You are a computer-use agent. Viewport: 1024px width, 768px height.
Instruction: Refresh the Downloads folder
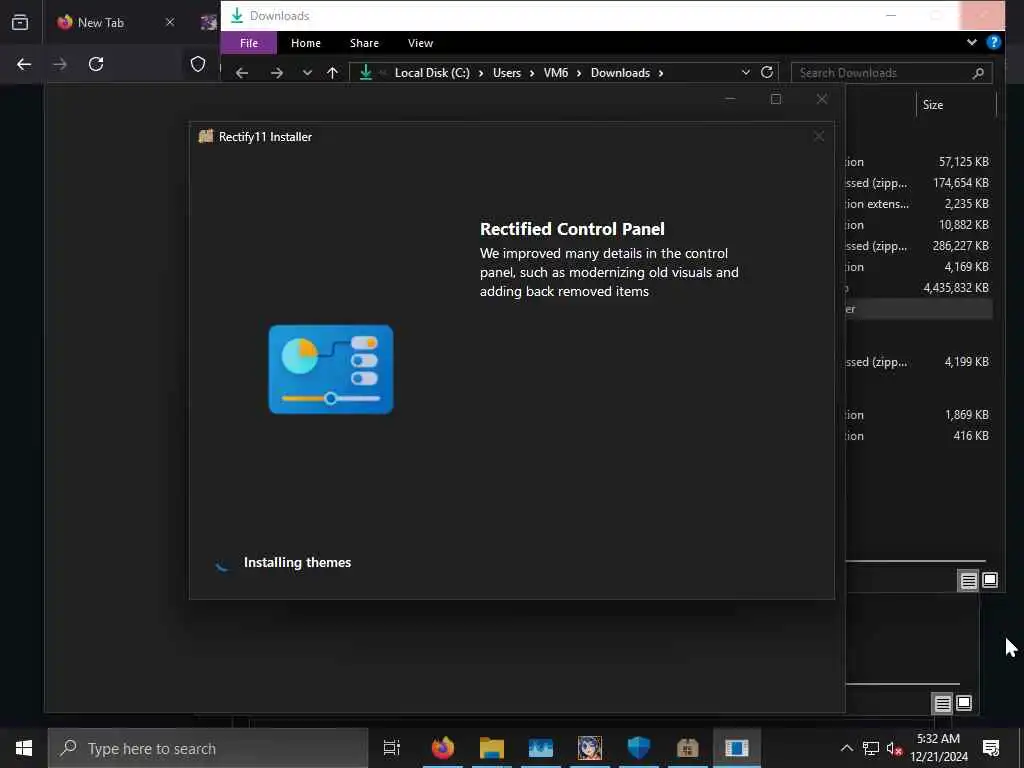[x=767, y=72]
